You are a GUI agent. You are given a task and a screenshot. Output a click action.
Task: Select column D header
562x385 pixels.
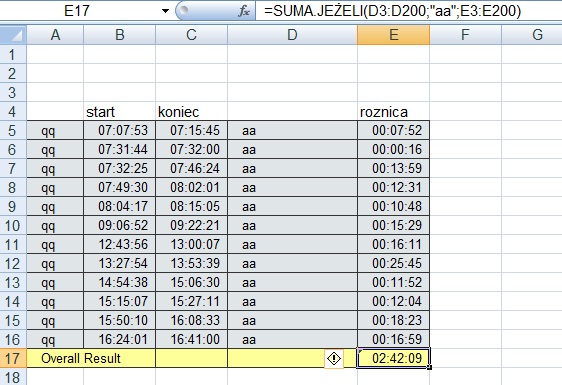[x=292, y=35]
